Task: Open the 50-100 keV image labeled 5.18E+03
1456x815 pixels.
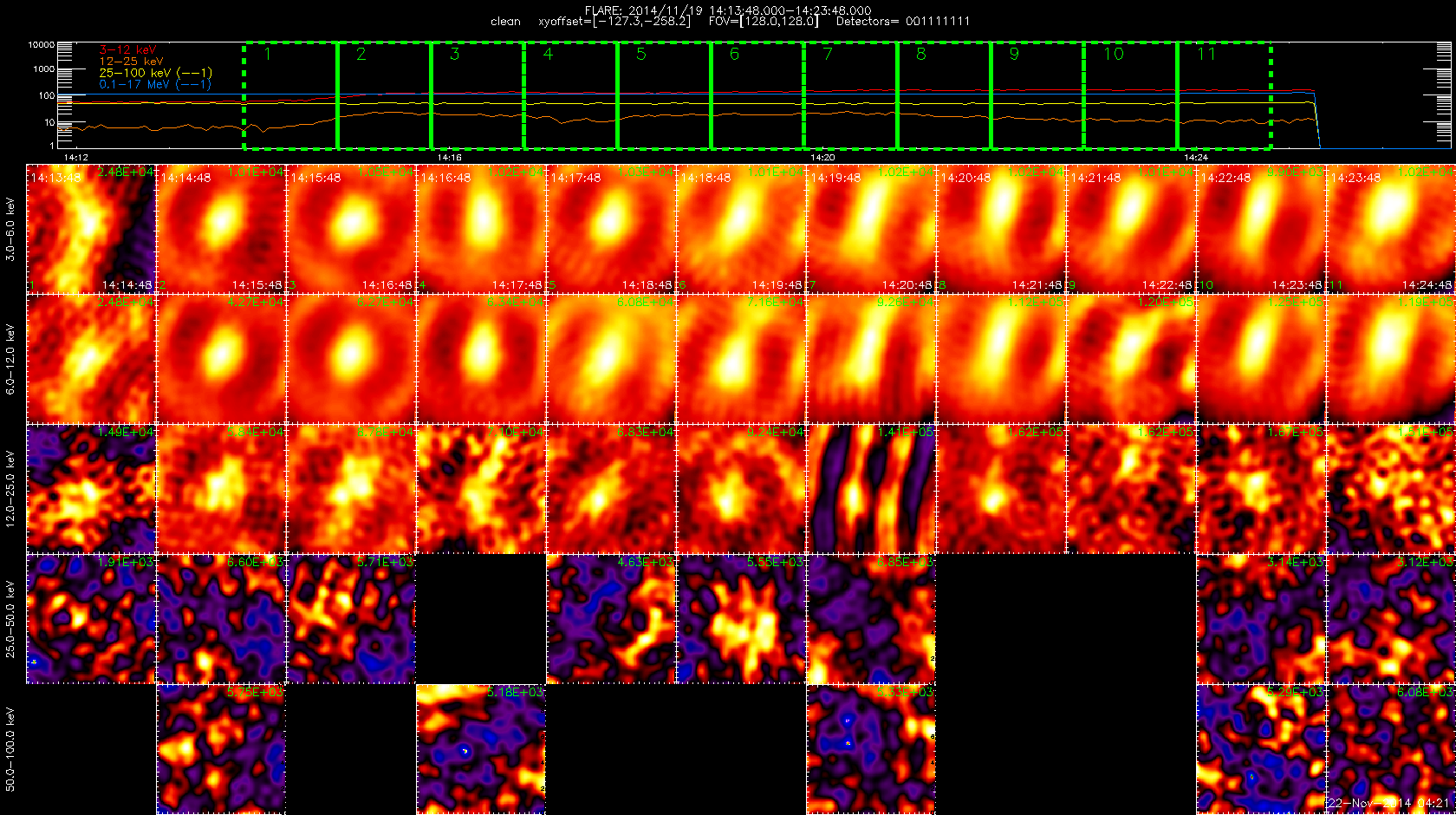Action: (x=481, y=749)
